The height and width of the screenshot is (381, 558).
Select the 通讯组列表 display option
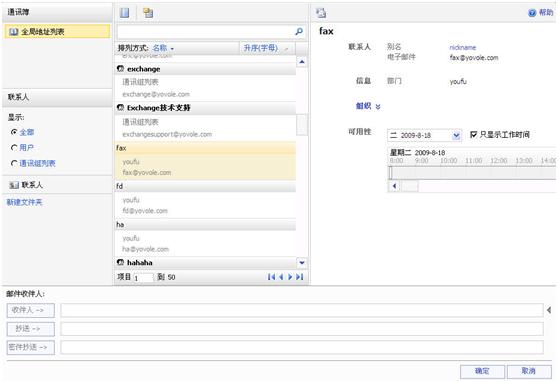(14, 163)
